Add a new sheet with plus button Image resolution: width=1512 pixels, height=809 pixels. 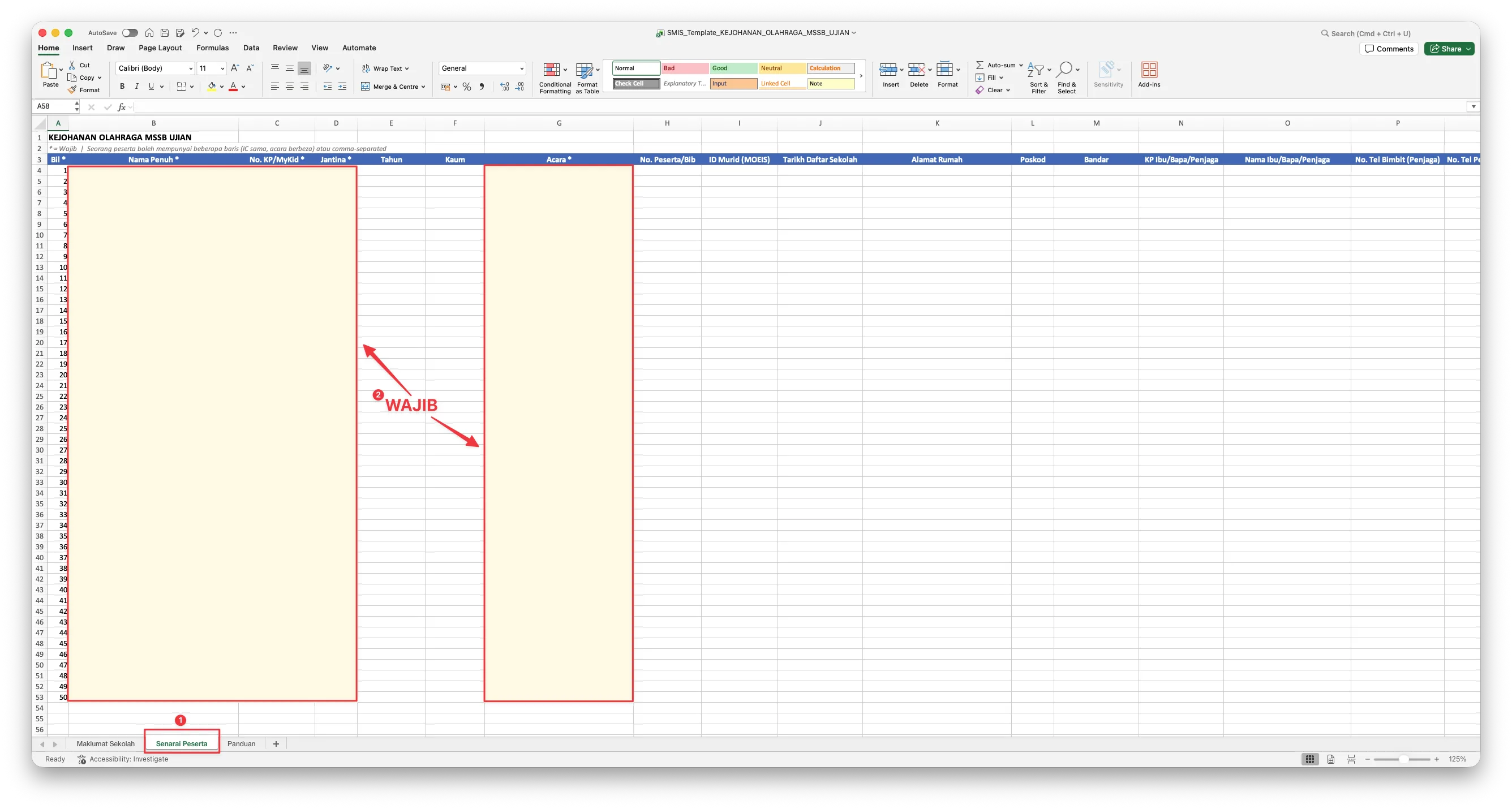[276, 744]
